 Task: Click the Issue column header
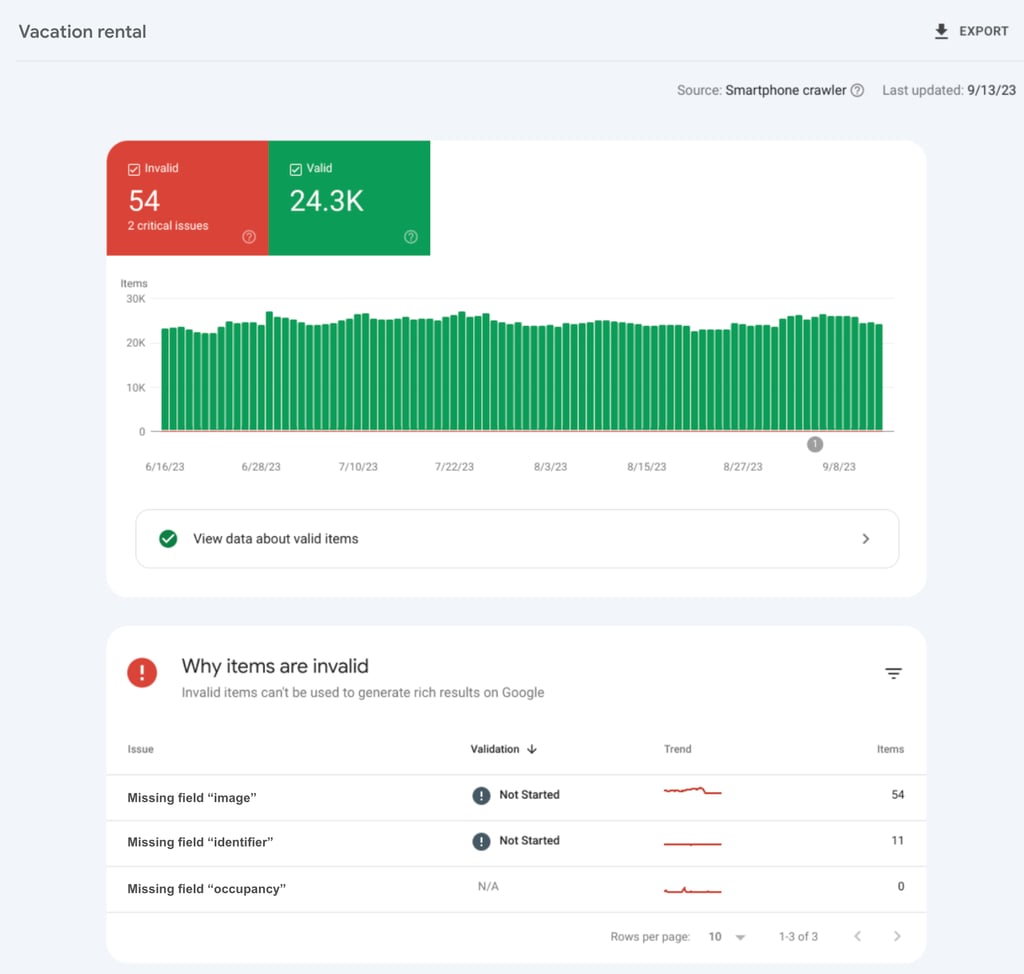coord(140,749)
